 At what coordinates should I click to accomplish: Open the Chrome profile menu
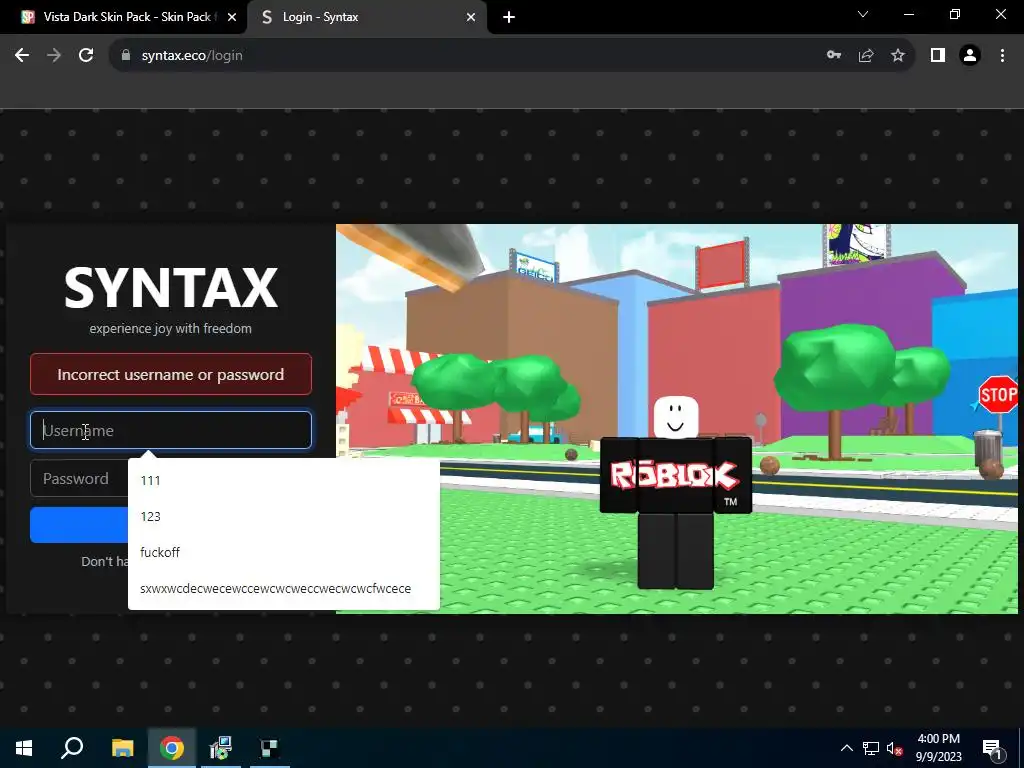pyautogui.click(x=970, y=56)
